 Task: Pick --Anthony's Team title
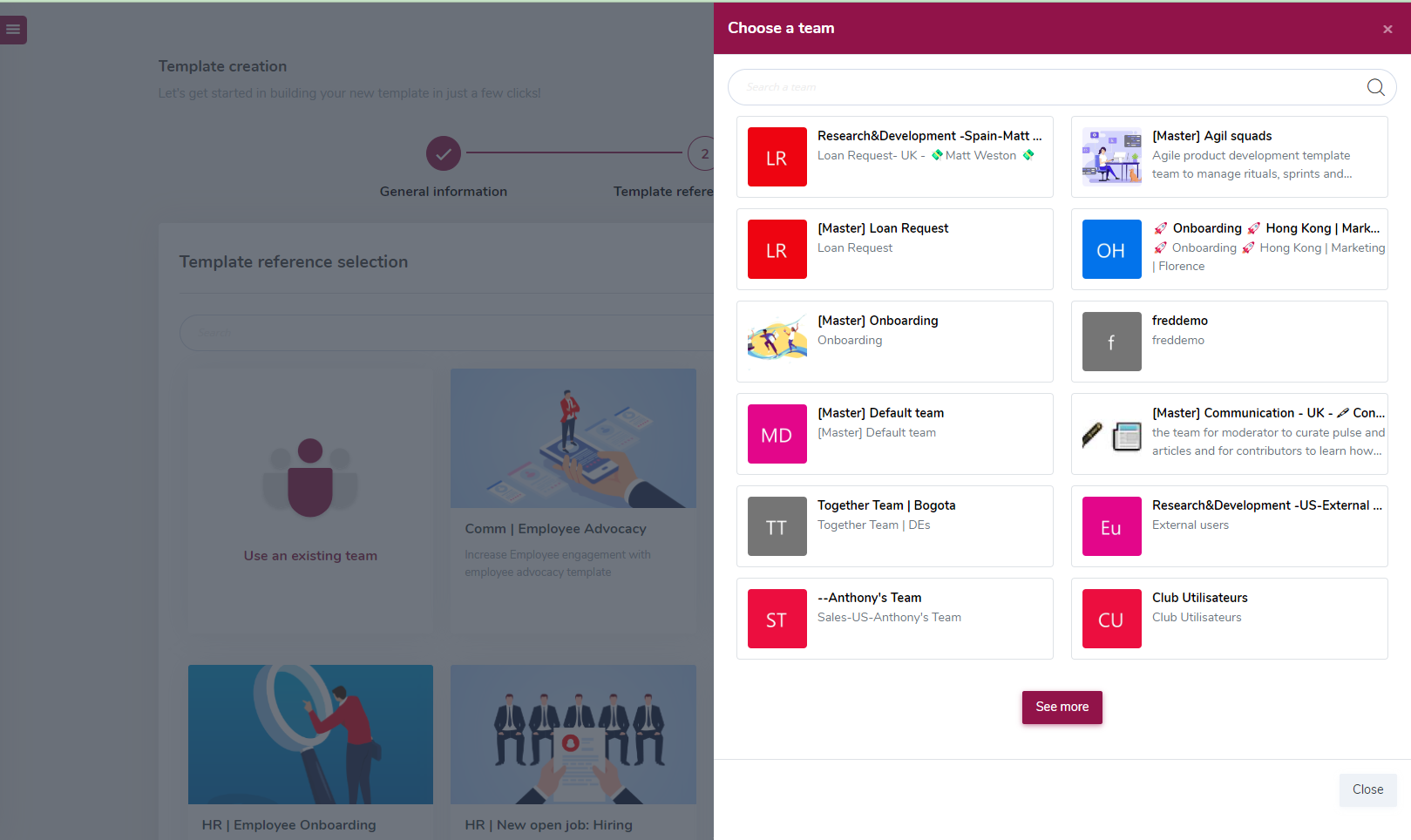[x=869, y=598]
